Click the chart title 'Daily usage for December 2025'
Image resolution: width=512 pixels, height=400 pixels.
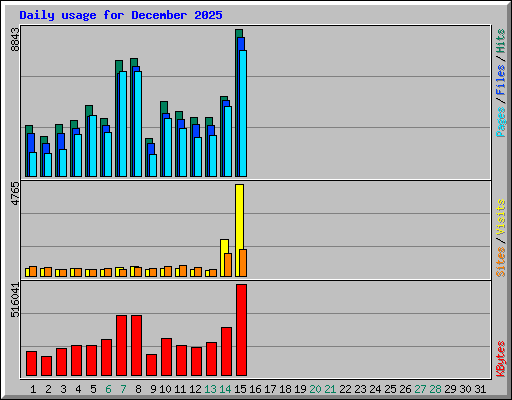121,15
